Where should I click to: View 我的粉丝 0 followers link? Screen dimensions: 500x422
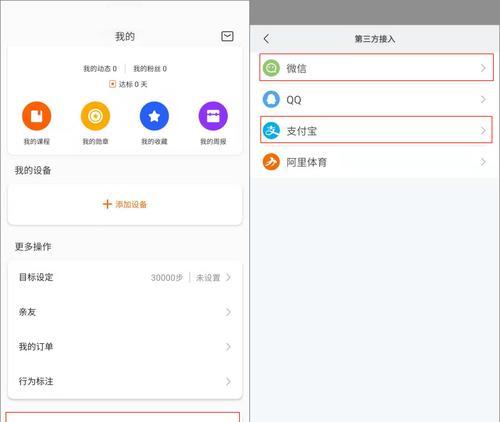(150, 69)
